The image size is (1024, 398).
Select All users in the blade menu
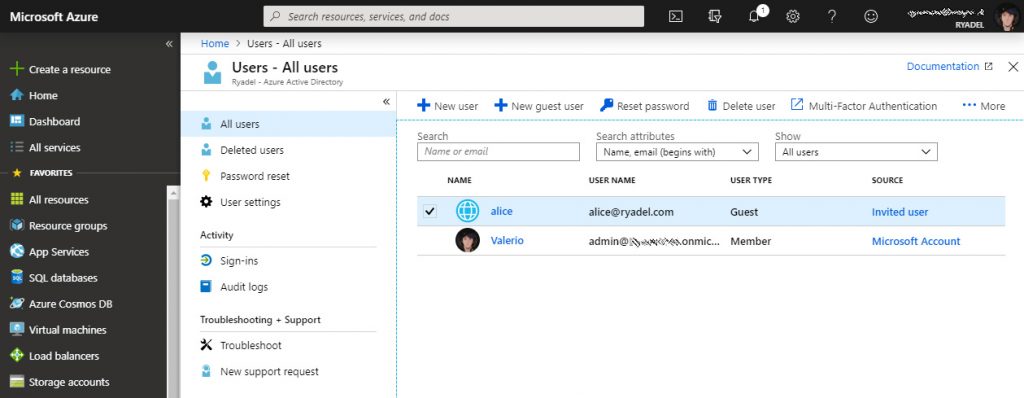tap(289, 124)
